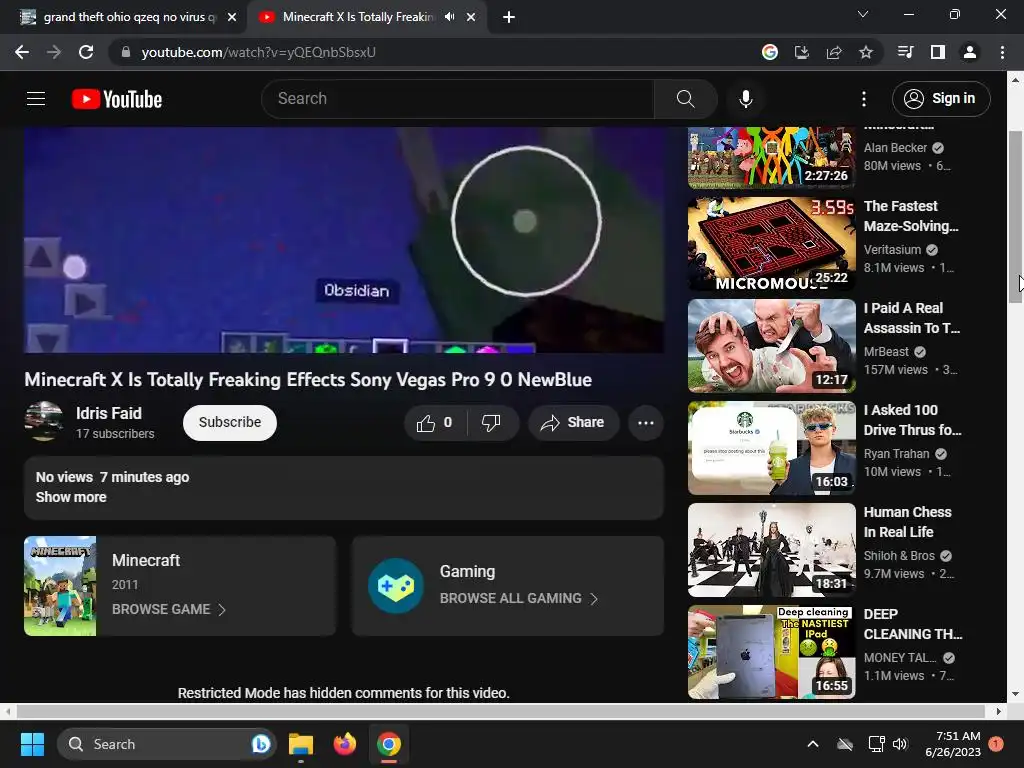Open I Paid A Real Assassin thumbnail
Viewport: 1024px width, 768px height.
(771, 345)
